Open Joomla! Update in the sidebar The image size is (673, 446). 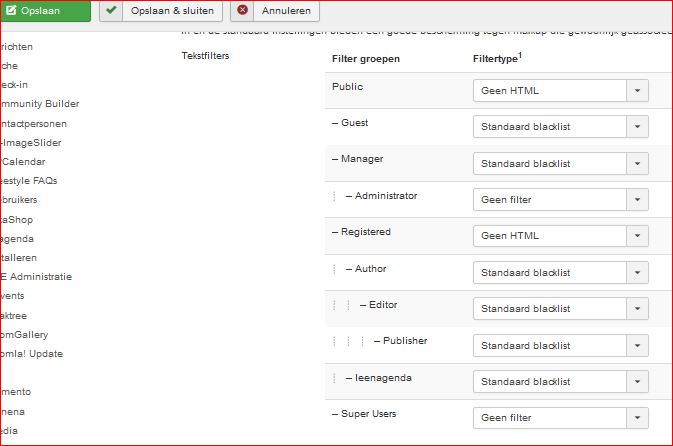(x=32, y=354)
